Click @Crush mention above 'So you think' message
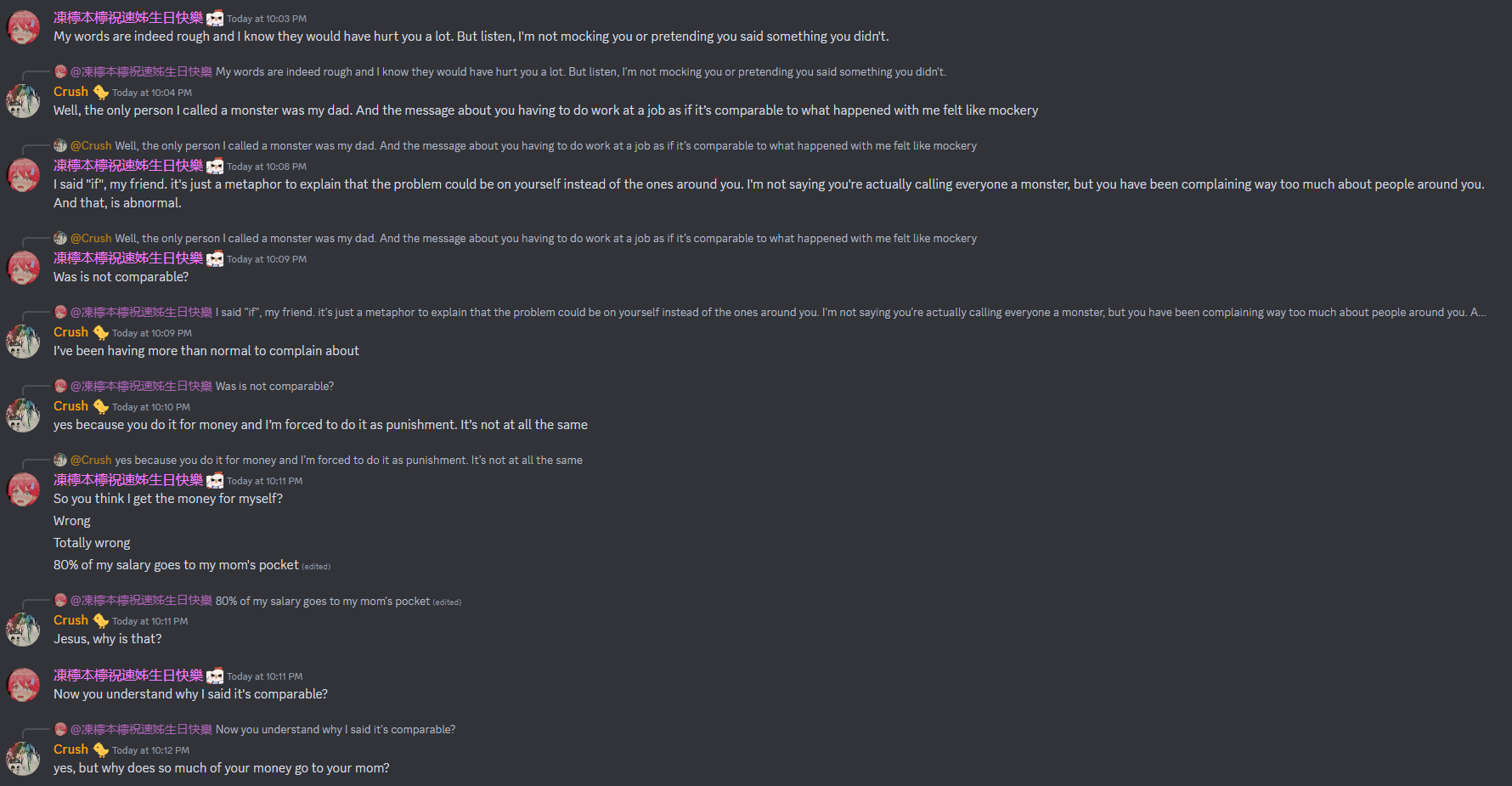Image resolution: width=1512 pixels, height=786 pixels. (91, 461)
